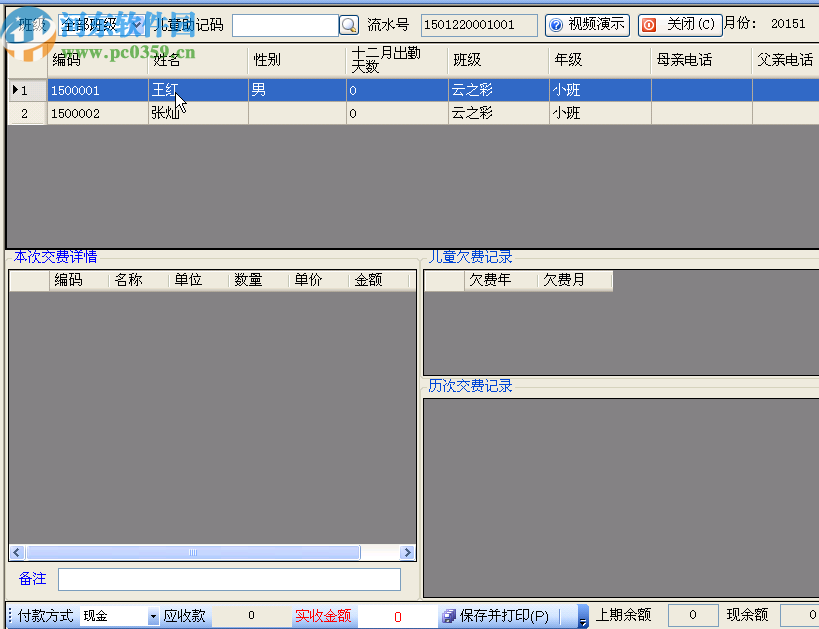Open the 全部班级 class dropdown
Screen dimensions: 819x629
[137, 25]
